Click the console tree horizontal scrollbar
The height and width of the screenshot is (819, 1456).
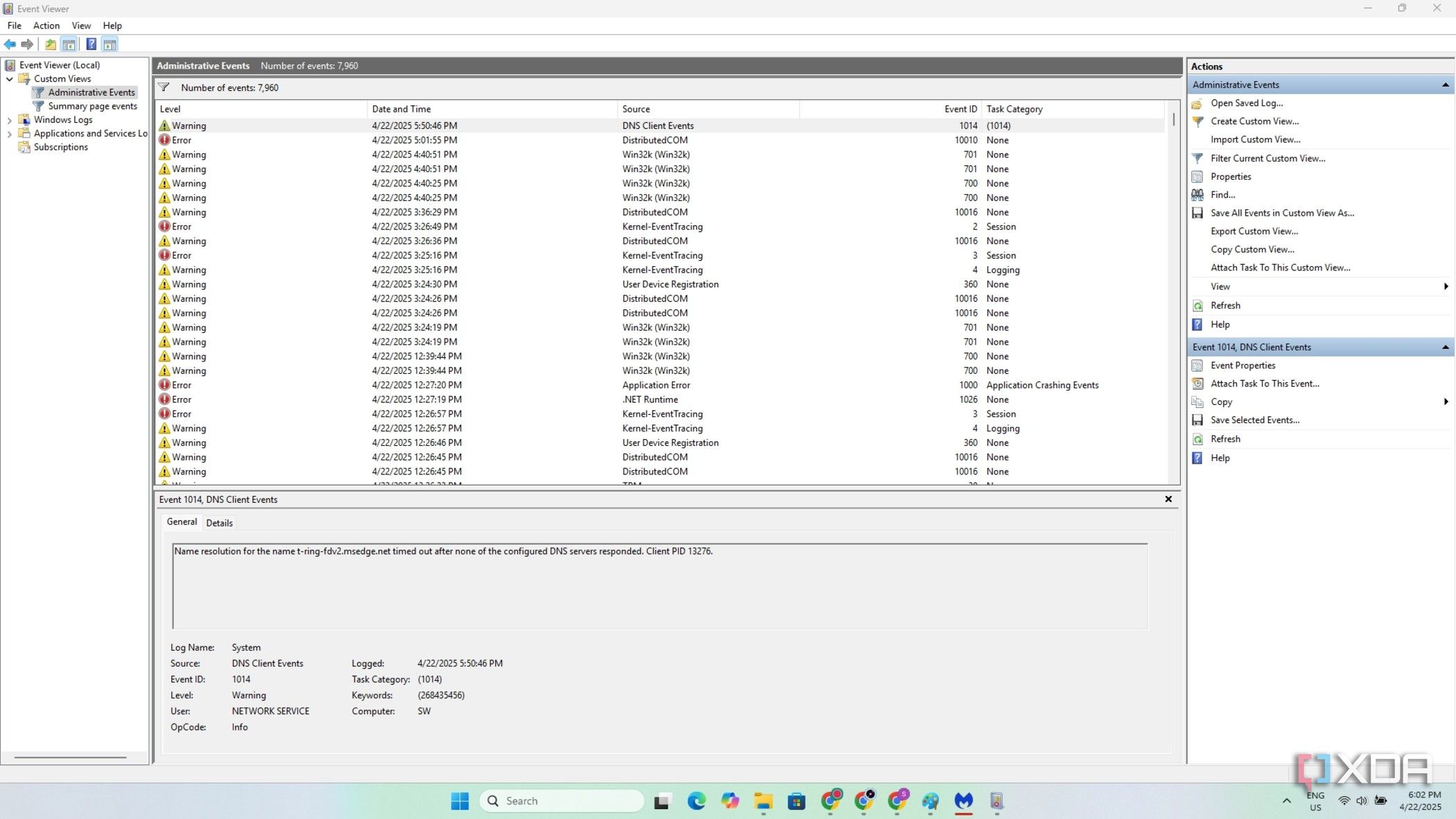pyautogui.click(x=71, y=757)
